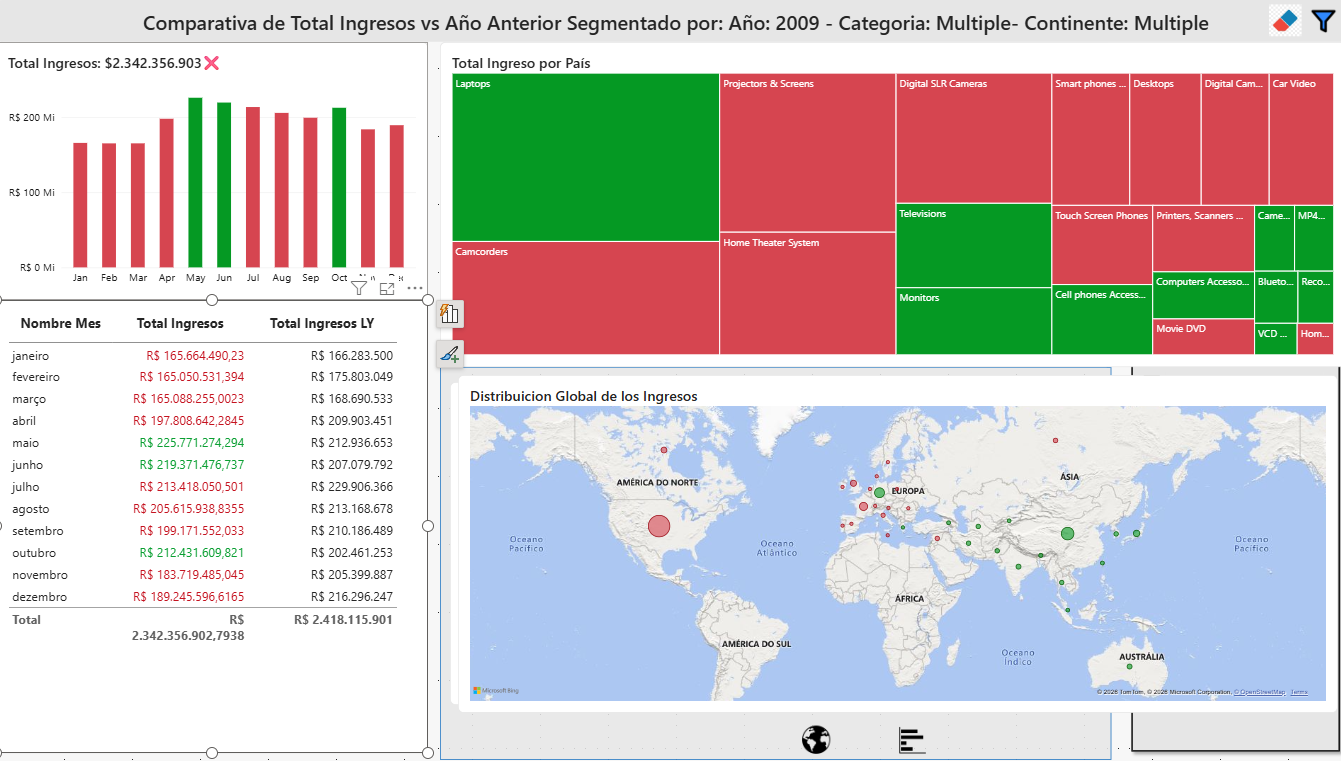Sort by Total Ingresos LY column header
Screen dimensions: 1341x761
(322, 323)
